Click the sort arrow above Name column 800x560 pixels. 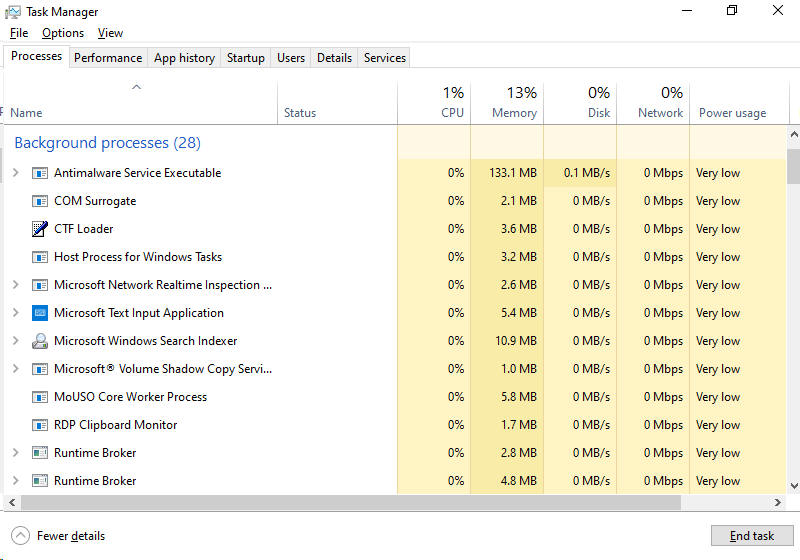[x=136, y=87]
